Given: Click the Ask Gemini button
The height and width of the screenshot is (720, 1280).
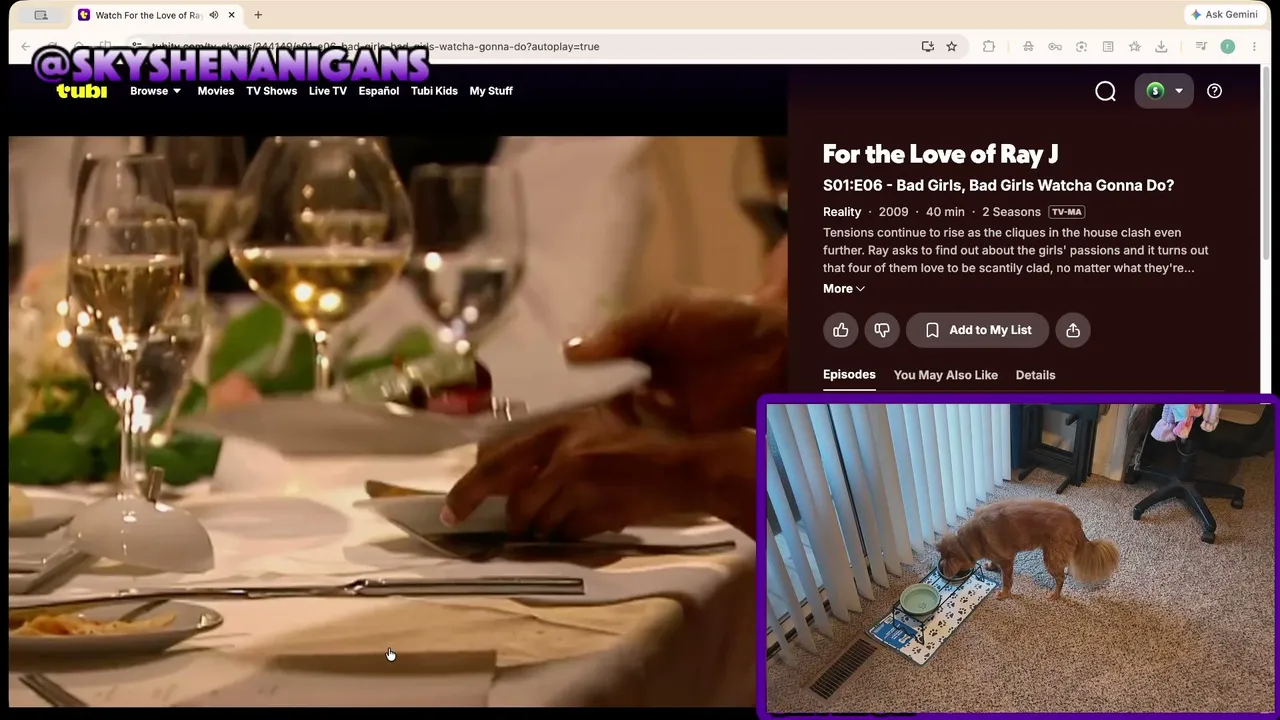Looking at the screenshot, I should pyautogui.click(x=1224, y=15).
